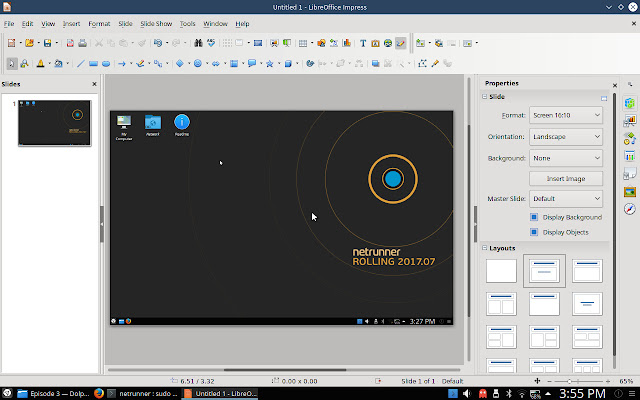
Task: Launch Firefox from the taskbar
Action: (98, 393)
